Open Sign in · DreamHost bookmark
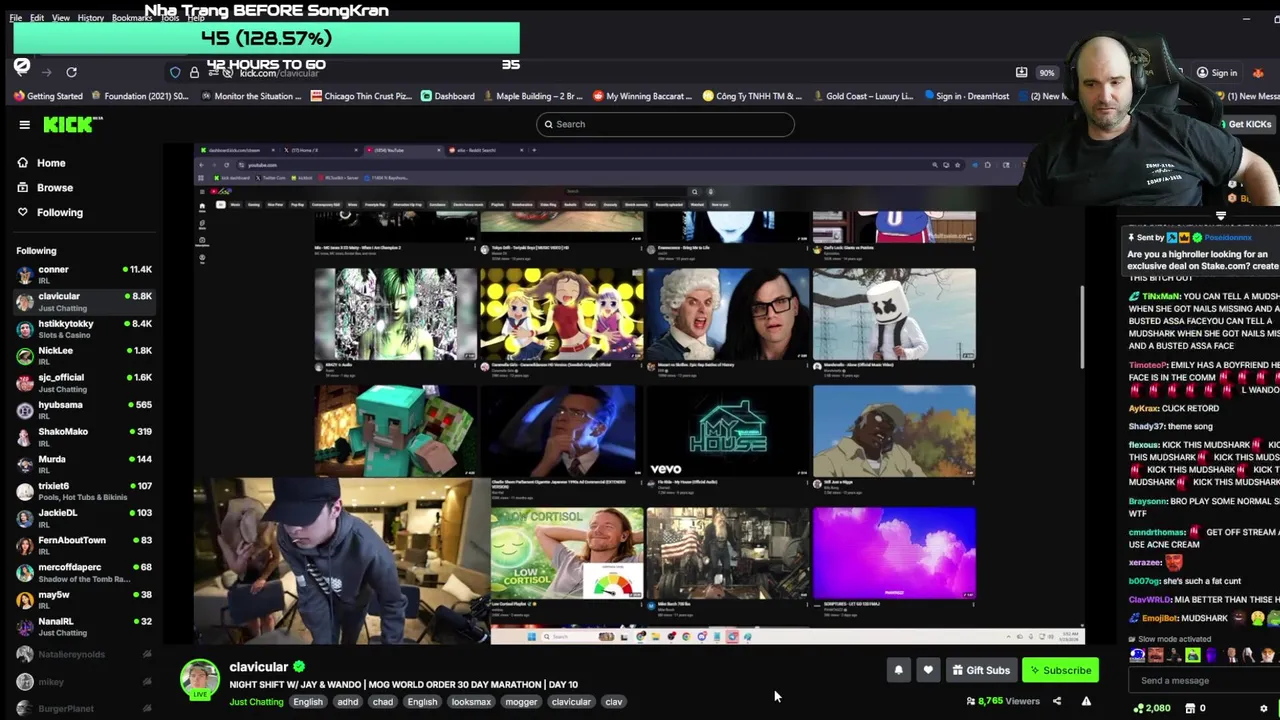This screenshot has width=1280, height=720. pos(966,96)
